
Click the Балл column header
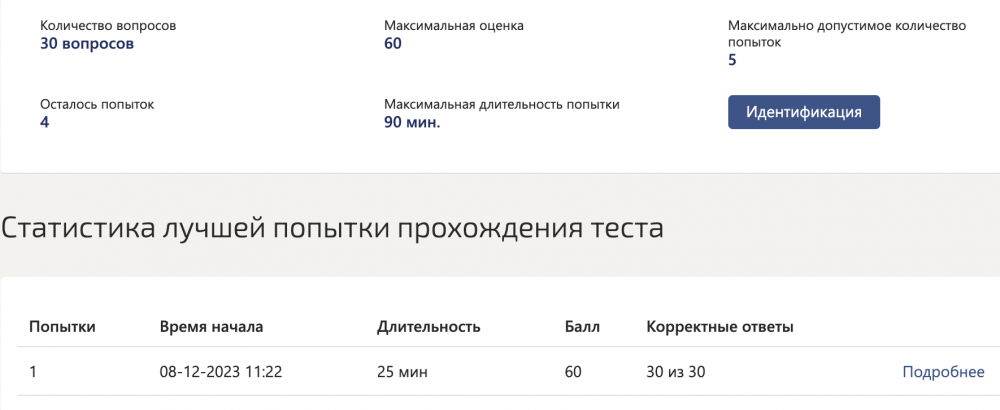pos(581,327)
